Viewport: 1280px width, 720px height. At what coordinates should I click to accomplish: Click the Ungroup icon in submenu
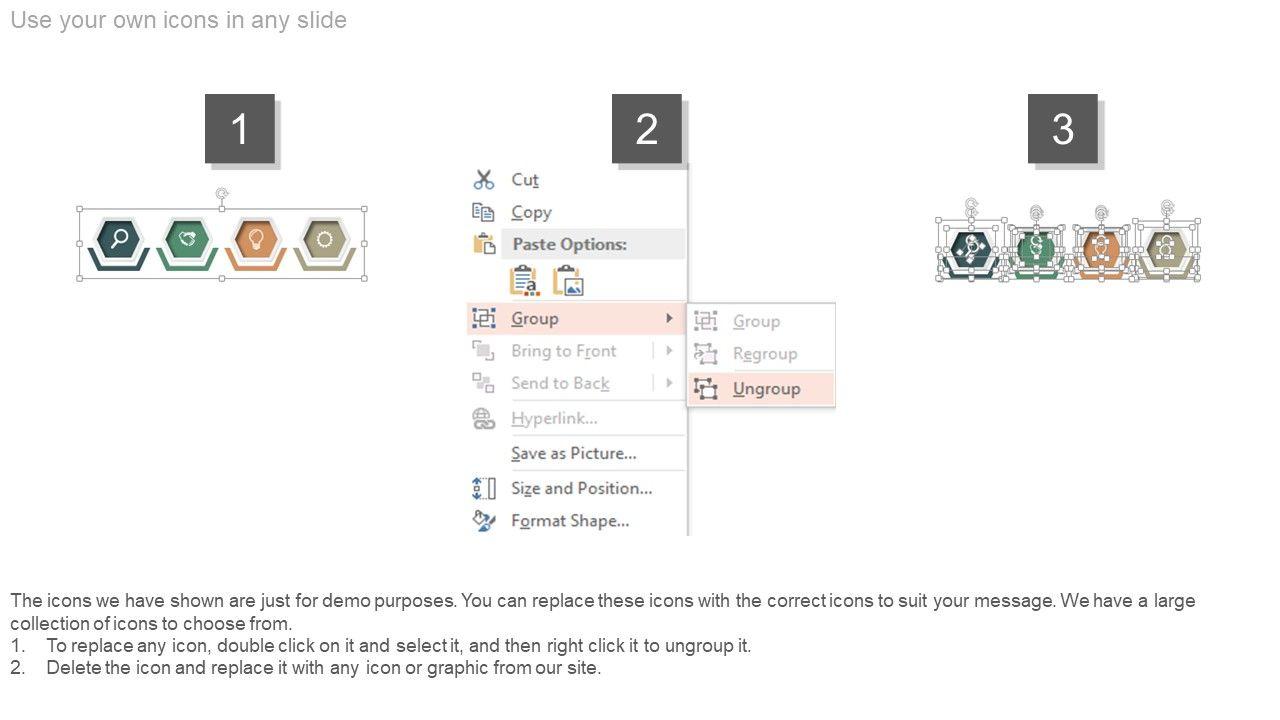[706, 389]
